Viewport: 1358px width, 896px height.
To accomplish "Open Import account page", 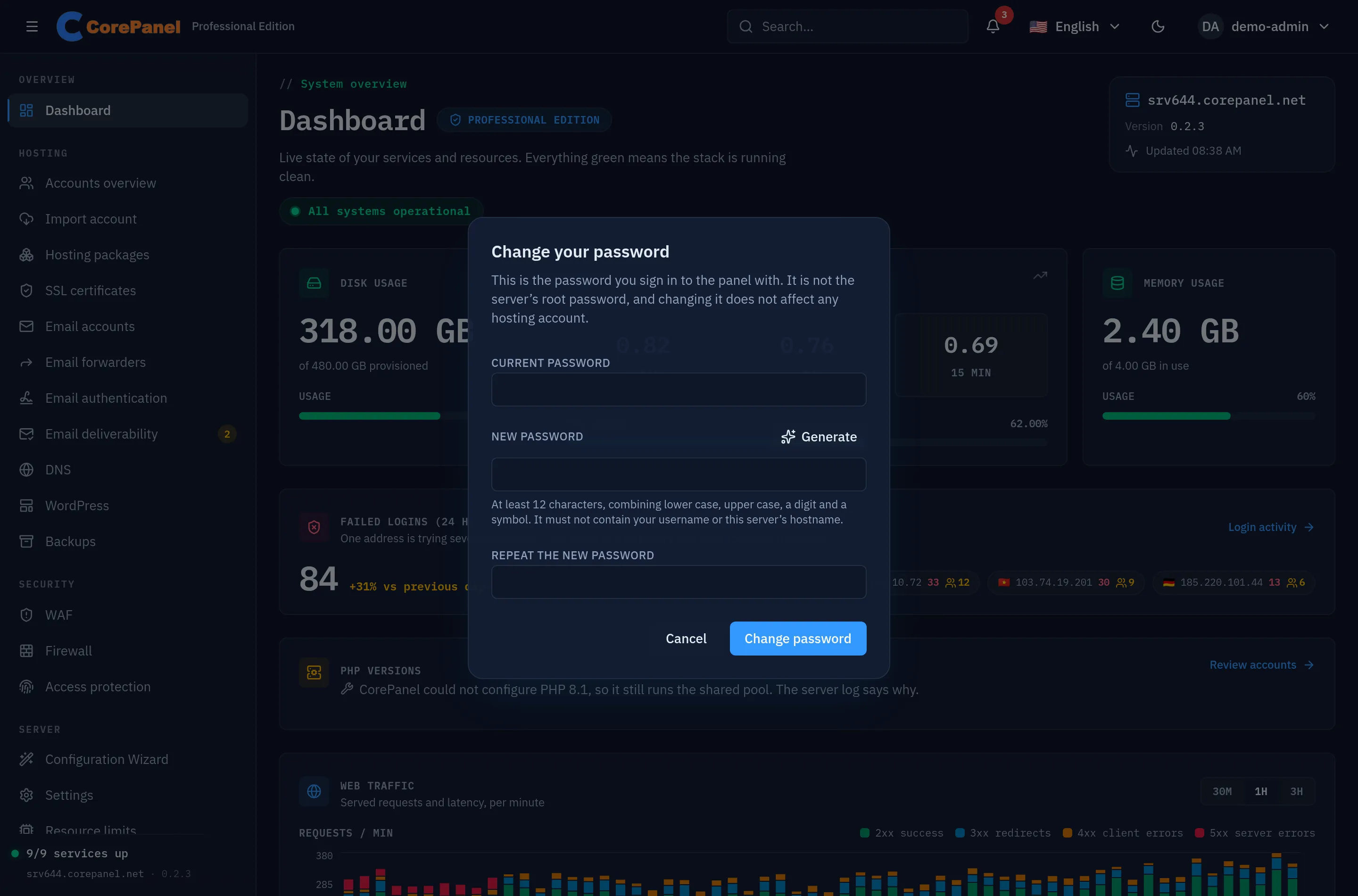I will 128,219.
